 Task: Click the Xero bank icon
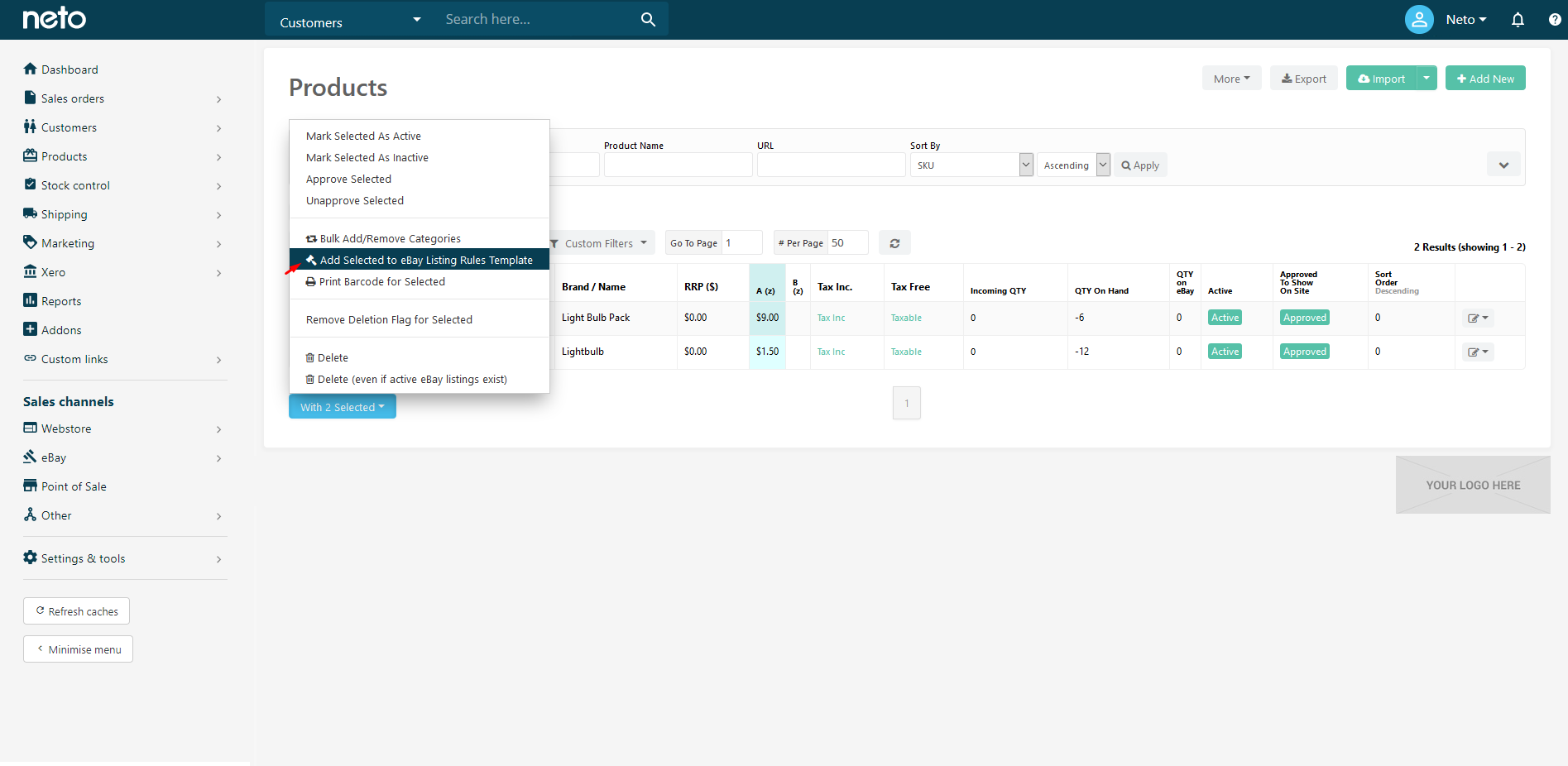(31, 271)
